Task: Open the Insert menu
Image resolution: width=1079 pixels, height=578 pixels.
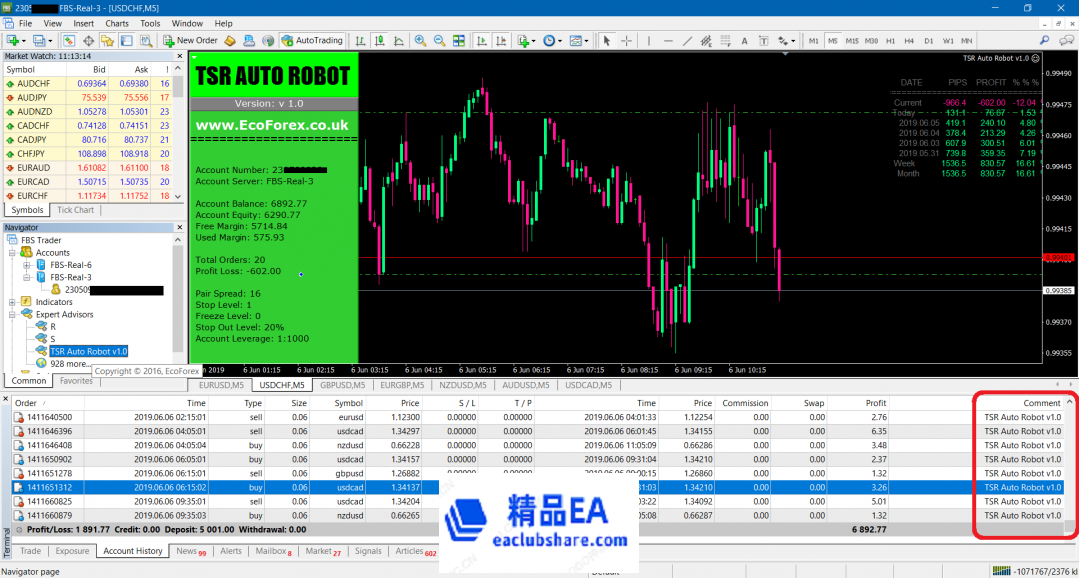Action: (x=83, y=23)
